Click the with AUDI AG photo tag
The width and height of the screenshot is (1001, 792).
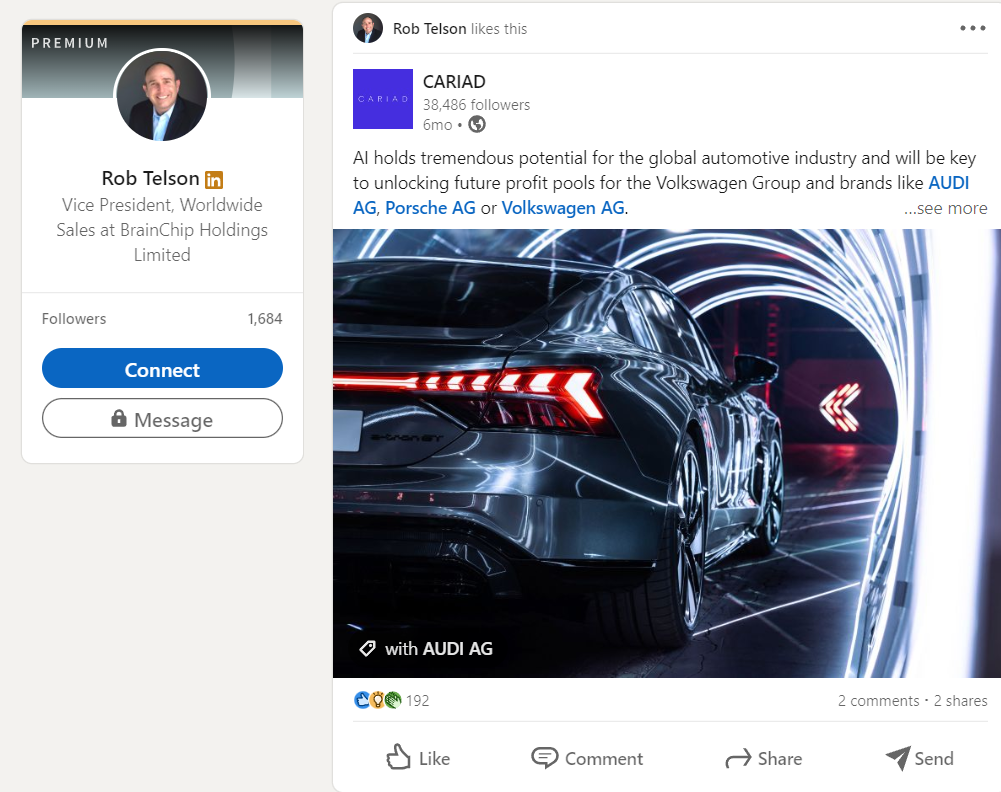coord(439,648)
